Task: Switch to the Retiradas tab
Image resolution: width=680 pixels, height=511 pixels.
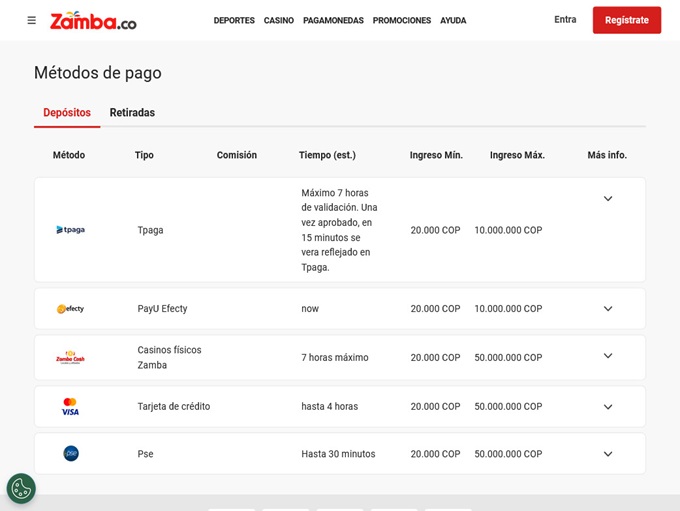Action: point(132,113)
